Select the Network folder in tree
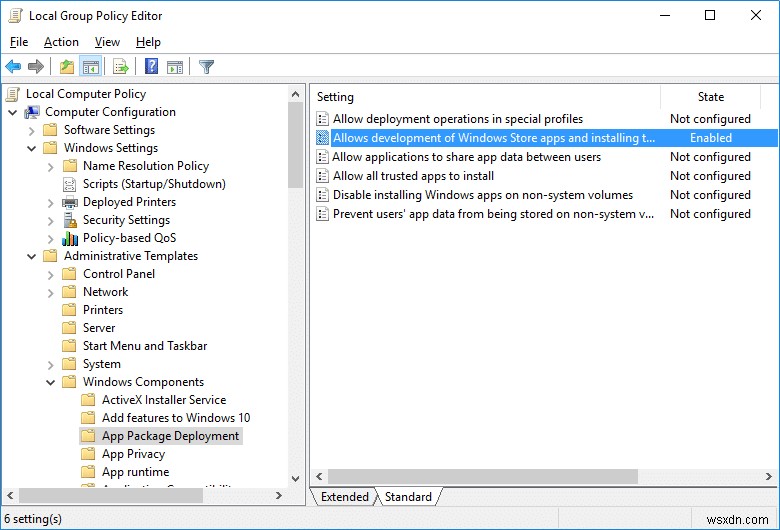Viewport: 780px width, 530px height. [105, 292]
